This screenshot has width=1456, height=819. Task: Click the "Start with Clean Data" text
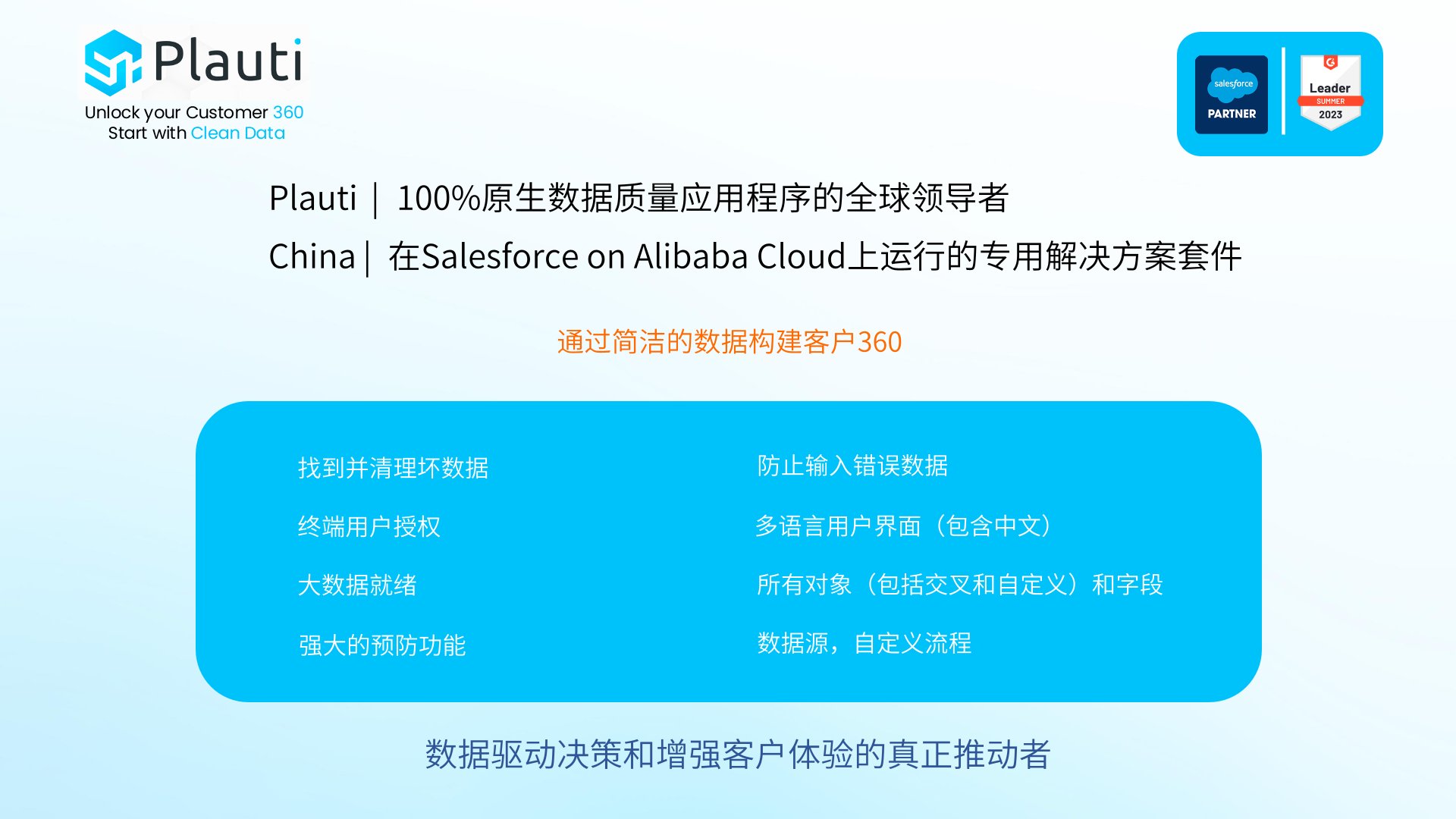click(196, 133)
